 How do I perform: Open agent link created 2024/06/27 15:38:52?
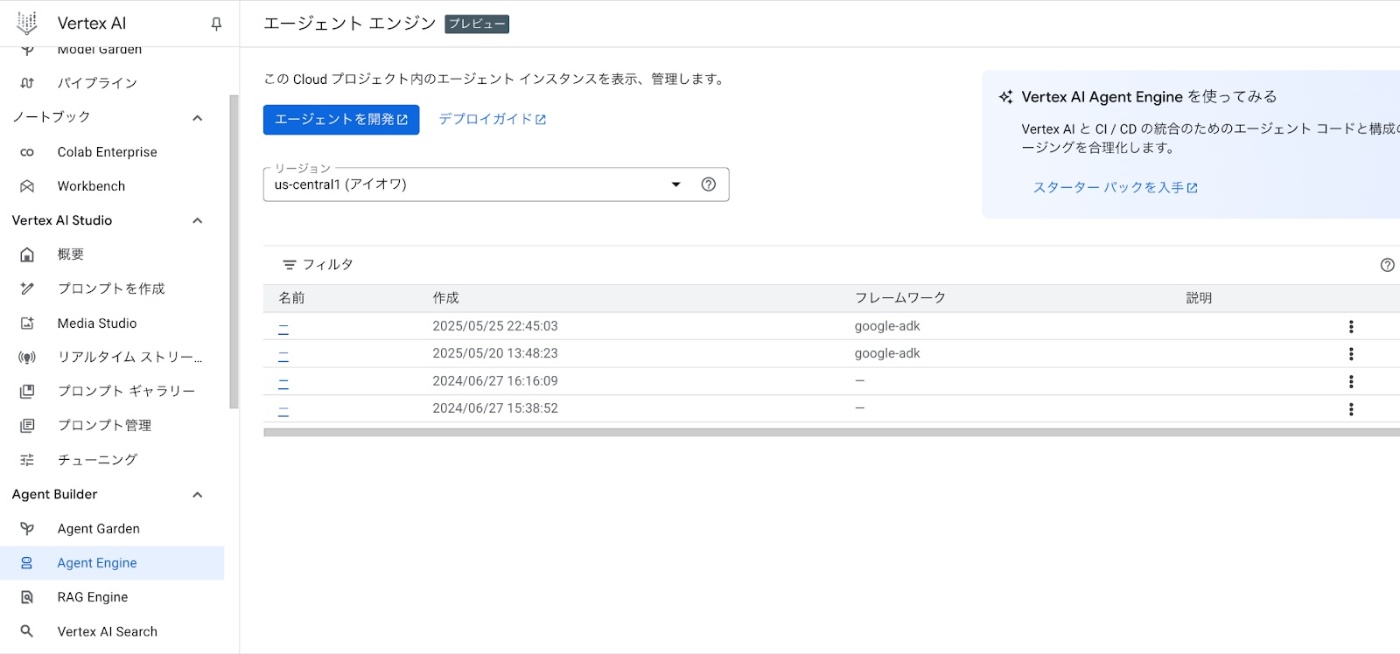tap(283, 409)
